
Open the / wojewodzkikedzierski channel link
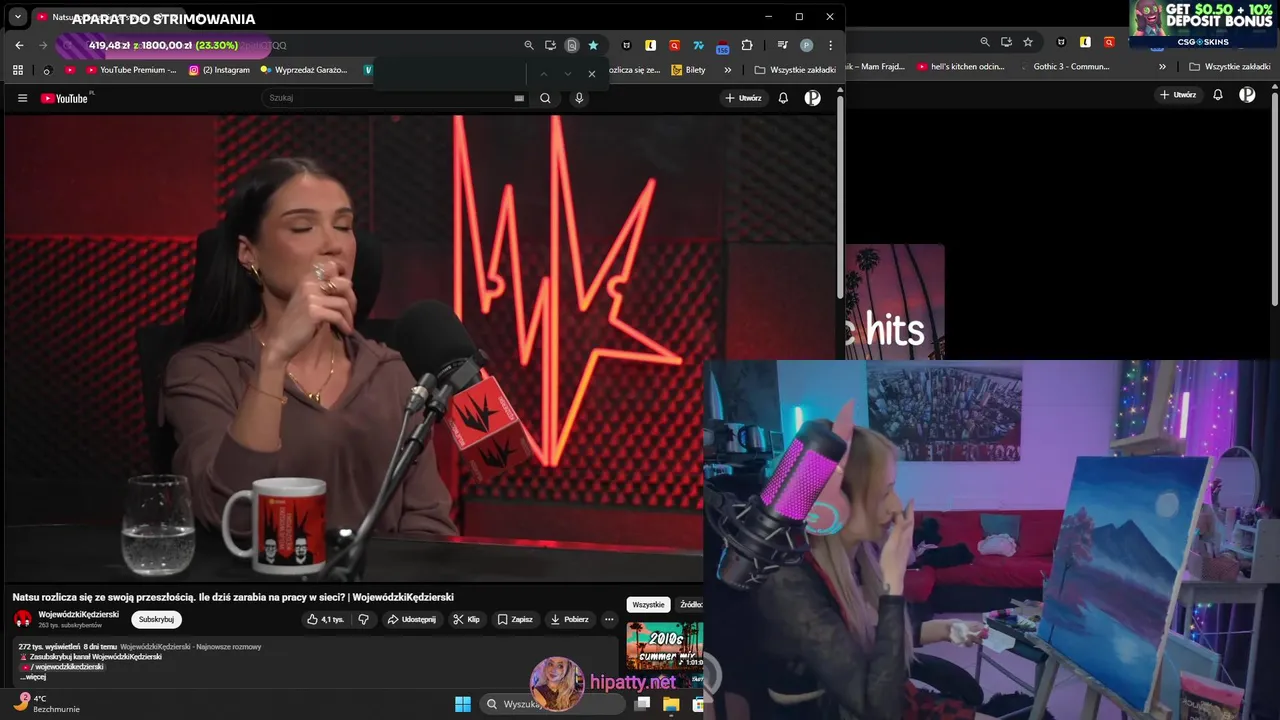(67, 666)
